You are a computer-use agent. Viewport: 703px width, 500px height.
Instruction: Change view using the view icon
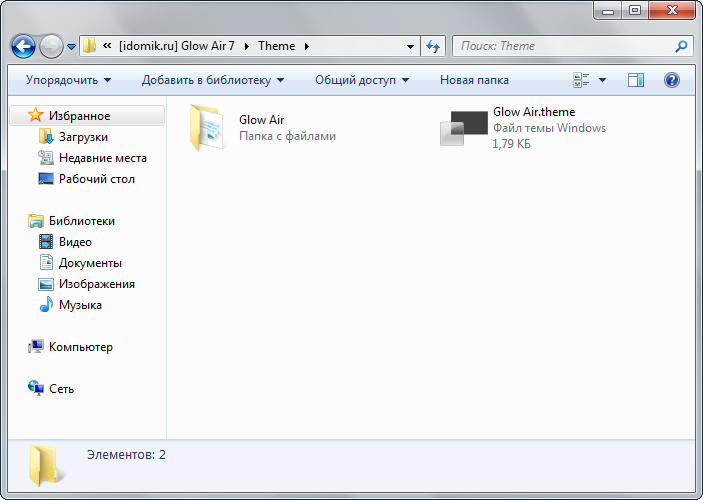581,80
